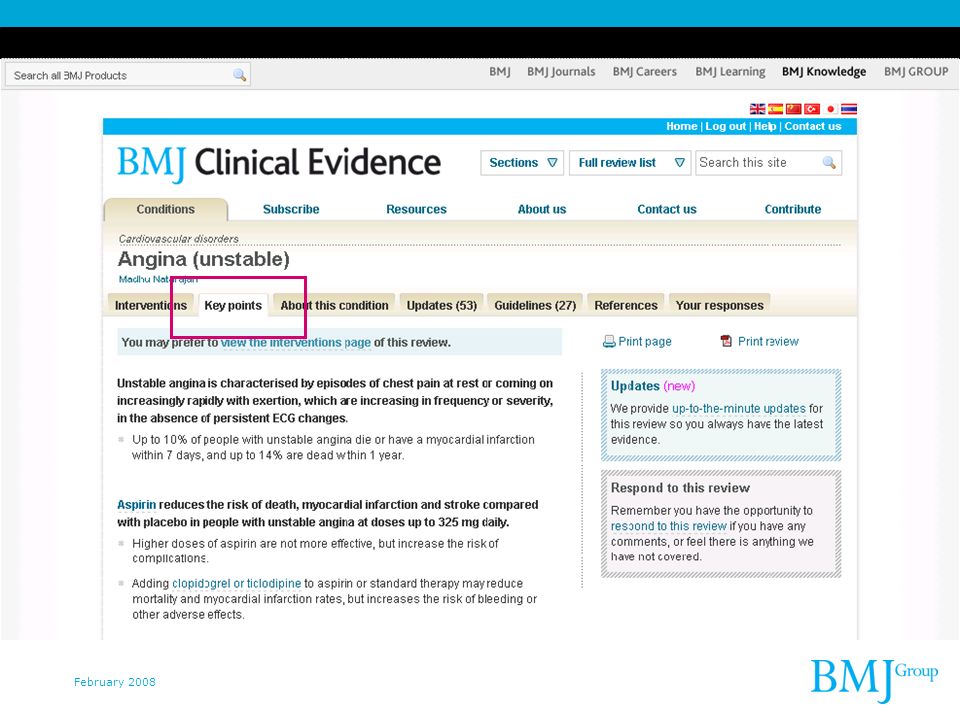Click the Log out link
Screen dimensions: 960x720
tap(726, 126)
